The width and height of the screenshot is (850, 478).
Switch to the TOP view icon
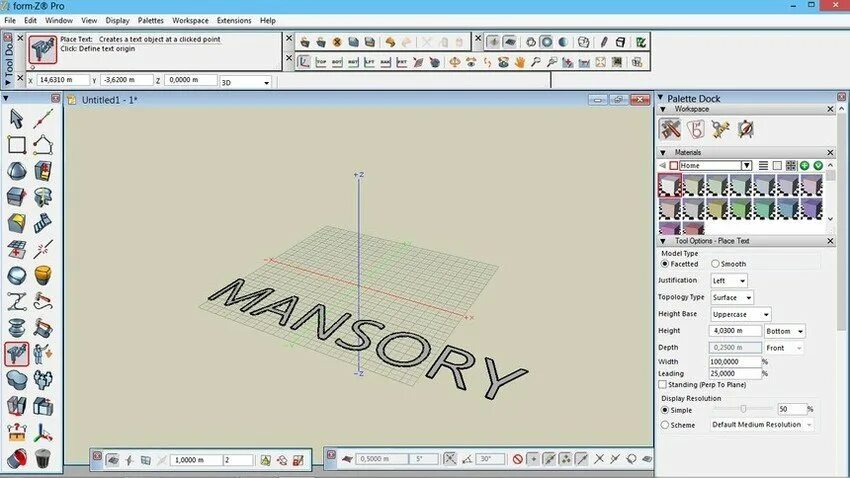pyautogui.click(x=320, y=62)
